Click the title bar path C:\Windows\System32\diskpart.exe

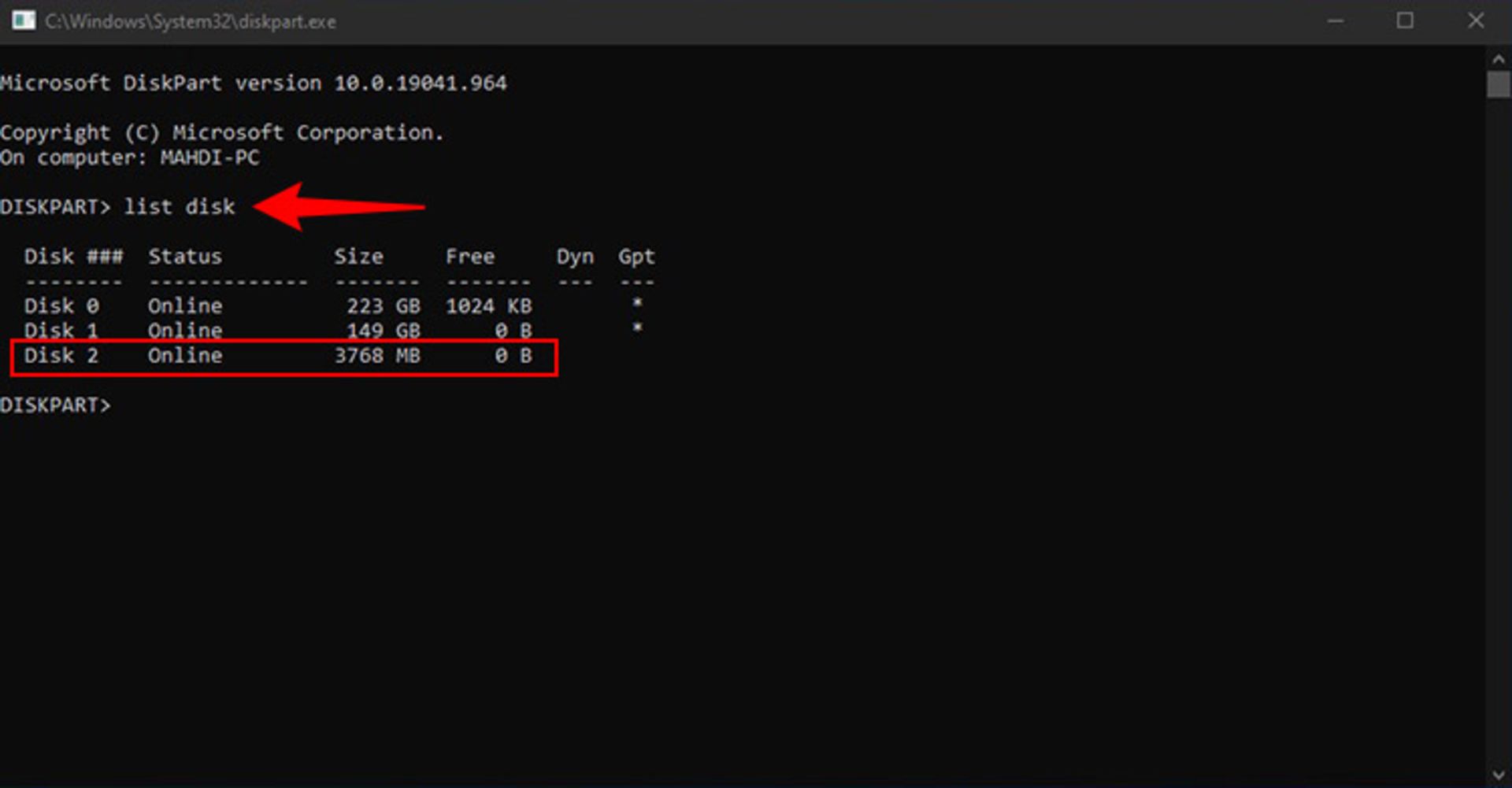point(189,21)
